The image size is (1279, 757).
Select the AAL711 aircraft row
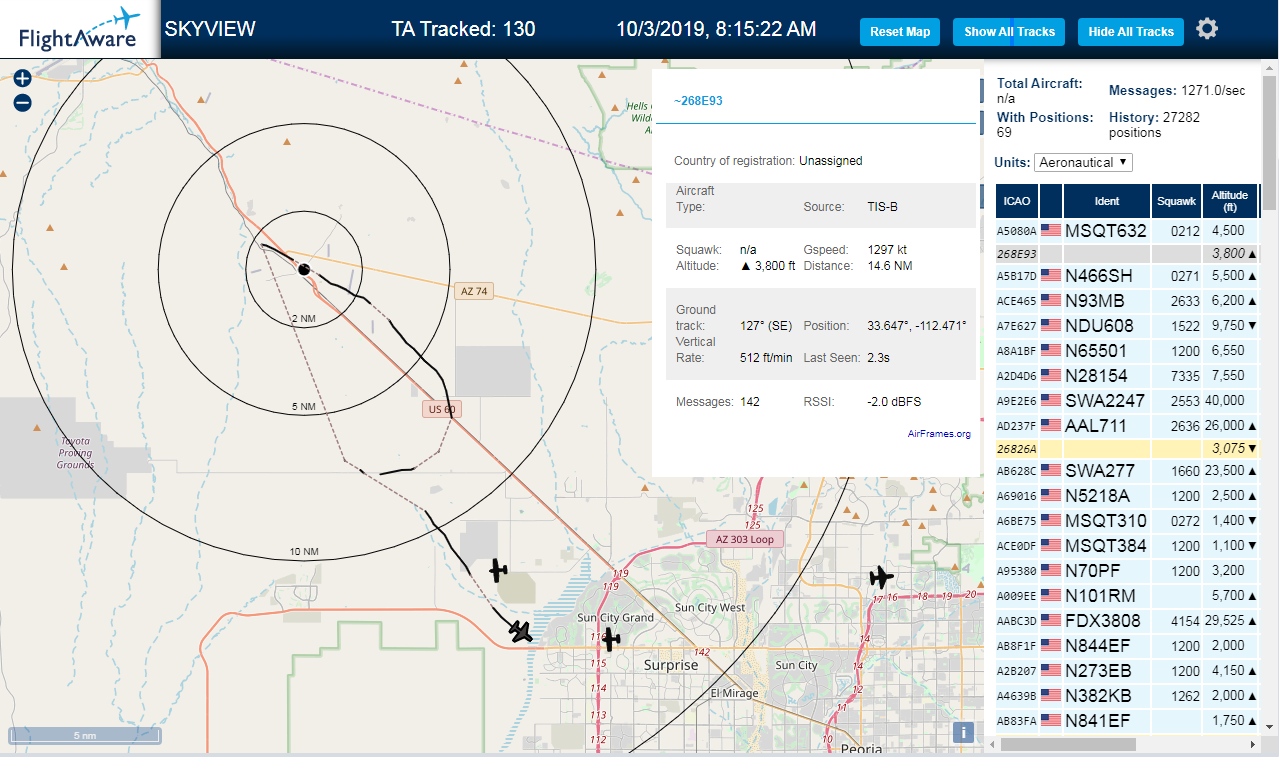pyautogui.click(x=1128, y=426)
